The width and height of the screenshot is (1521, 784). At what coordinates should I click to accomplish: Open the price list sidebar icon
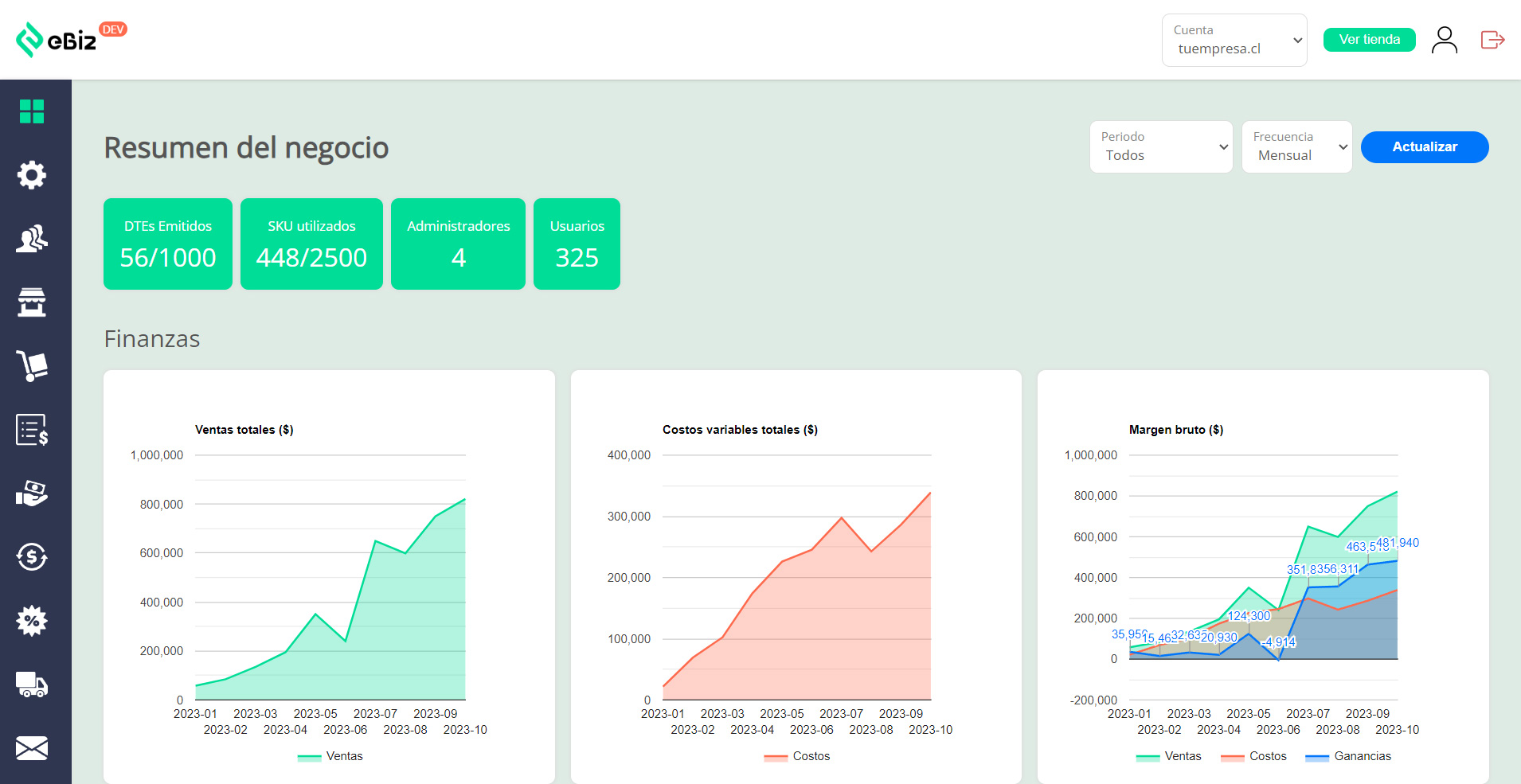32,430
